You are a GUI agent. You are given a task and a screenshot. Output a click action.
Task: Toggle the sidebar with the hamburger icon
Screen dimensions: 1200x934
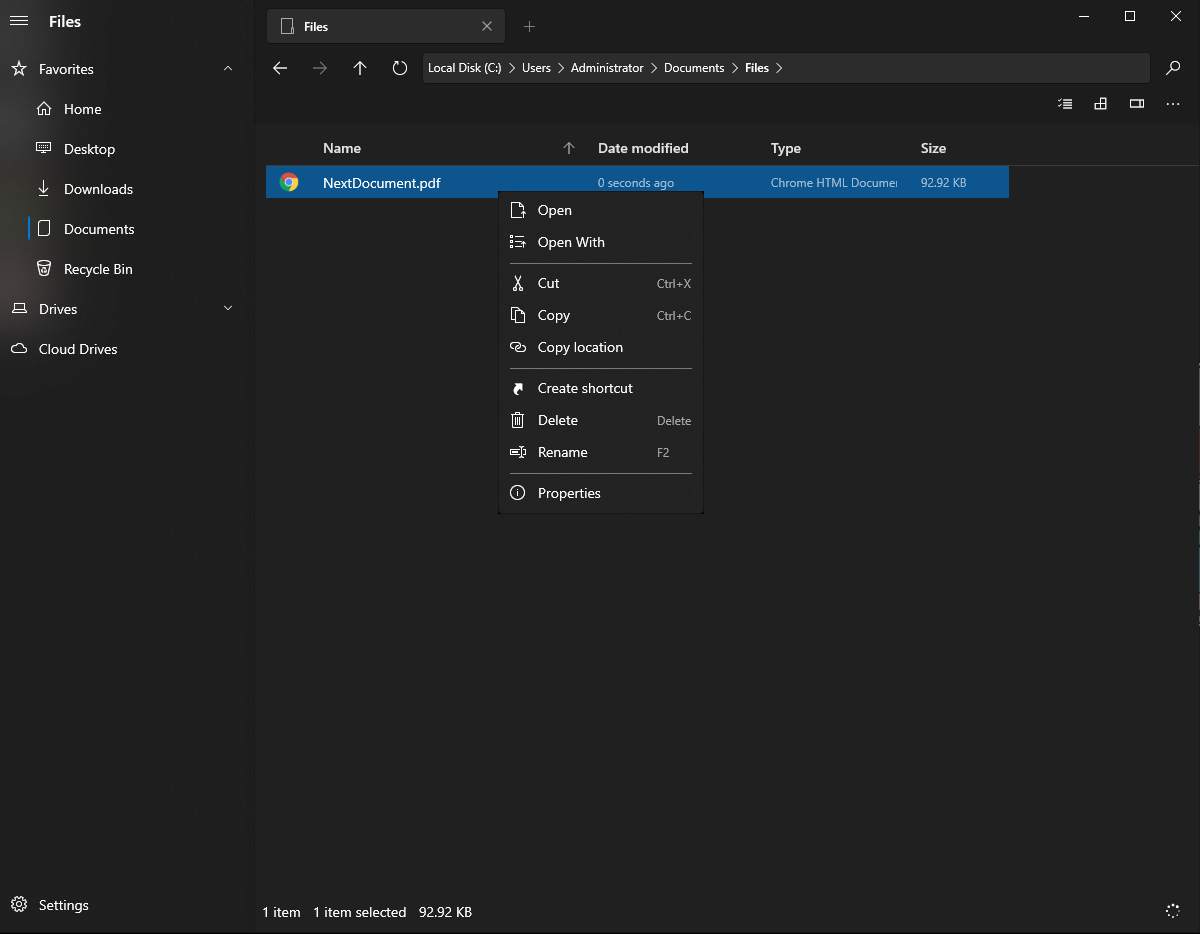[18, 20]
